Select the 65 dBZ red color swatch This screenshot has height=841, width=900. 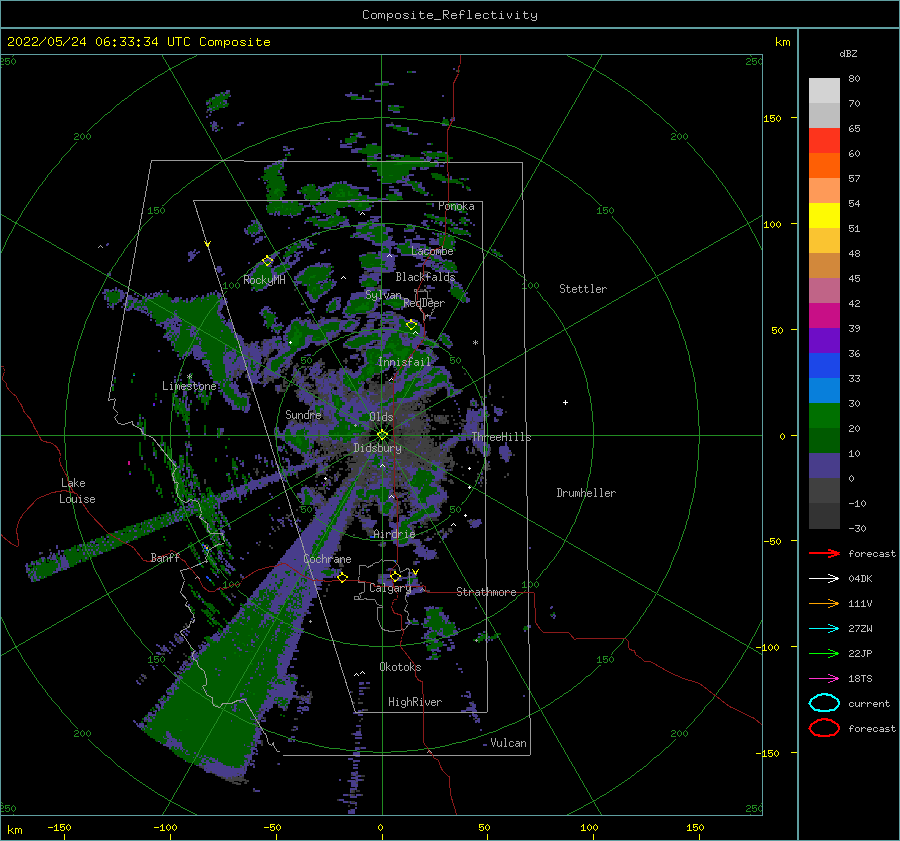824,140
